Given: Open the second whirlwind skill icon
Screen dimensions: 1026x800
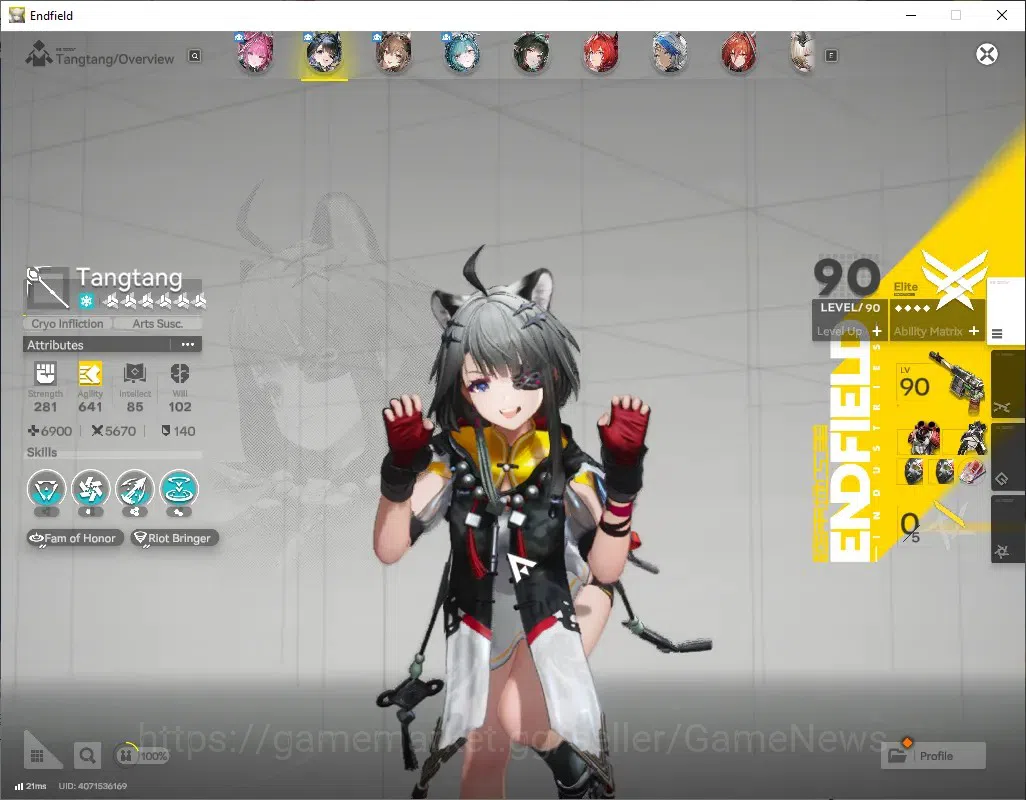Looking at the screenshot, I should click(x=90, y=489).
